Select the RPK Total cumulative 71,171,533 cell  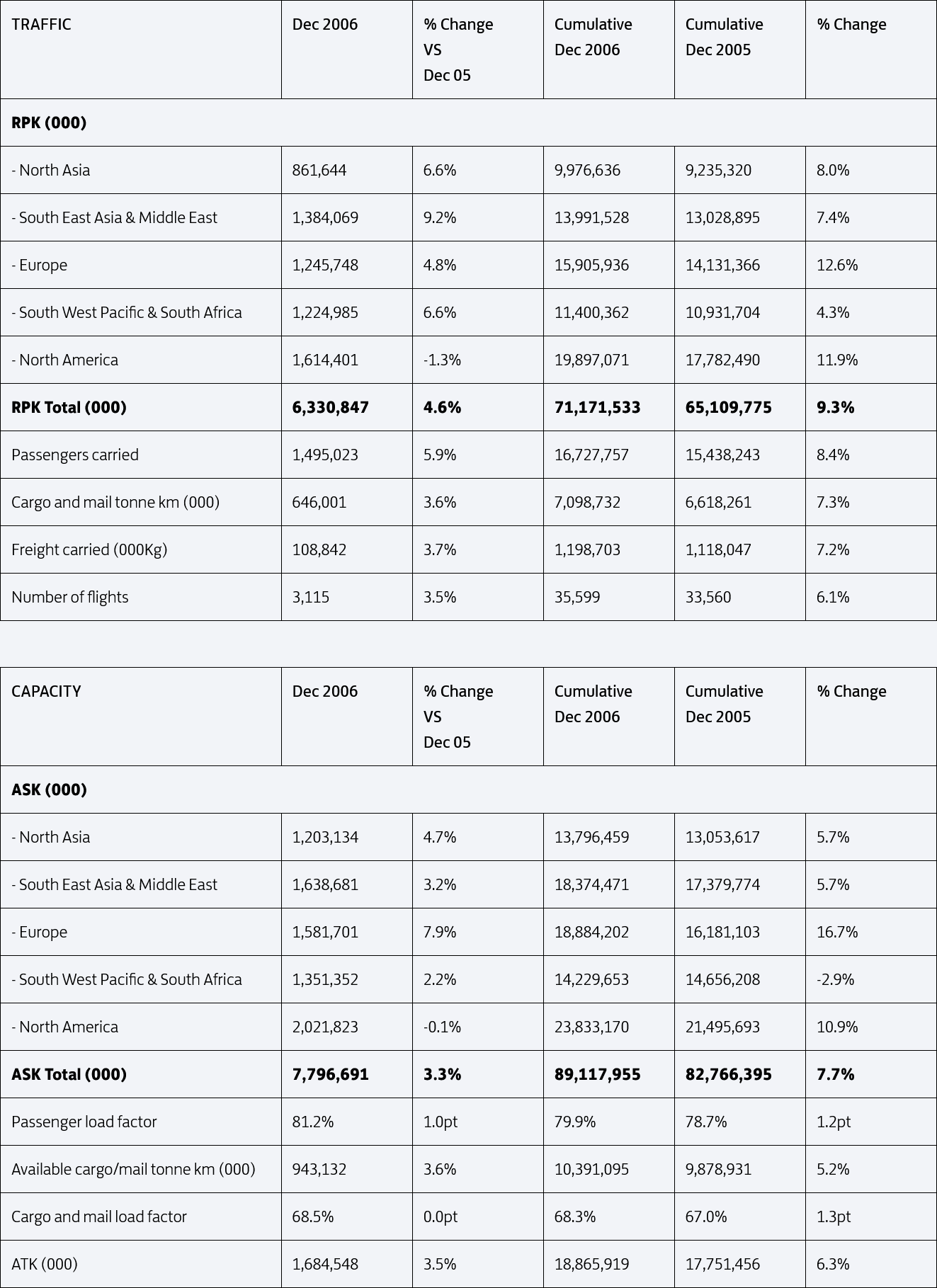(609, 407)
